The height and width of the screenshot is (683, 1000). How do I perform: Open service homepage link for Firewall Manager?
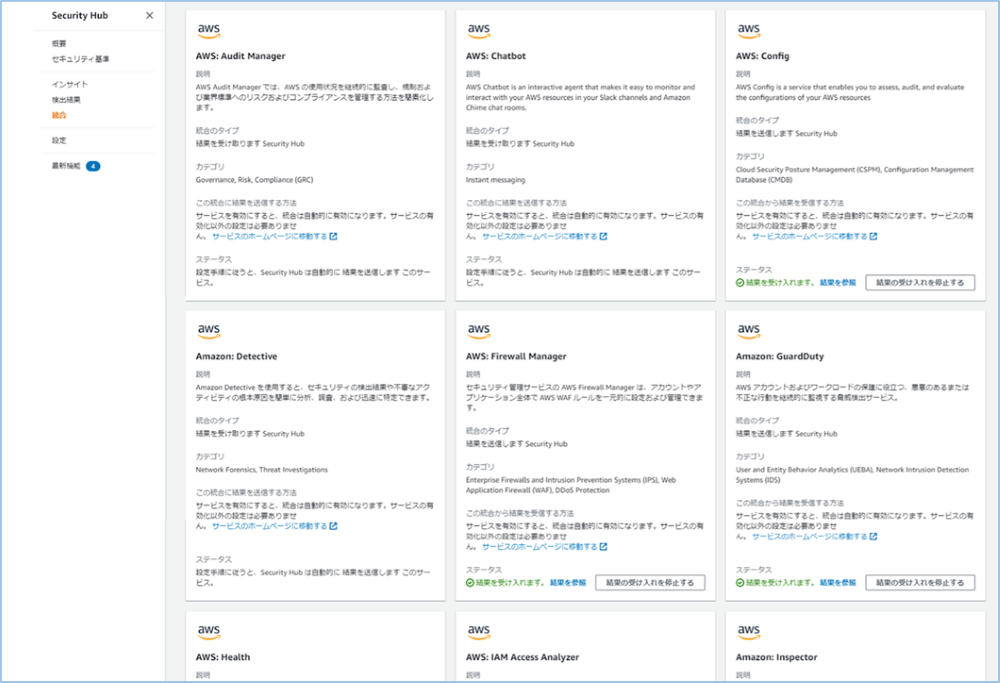(x=540, y=547)
